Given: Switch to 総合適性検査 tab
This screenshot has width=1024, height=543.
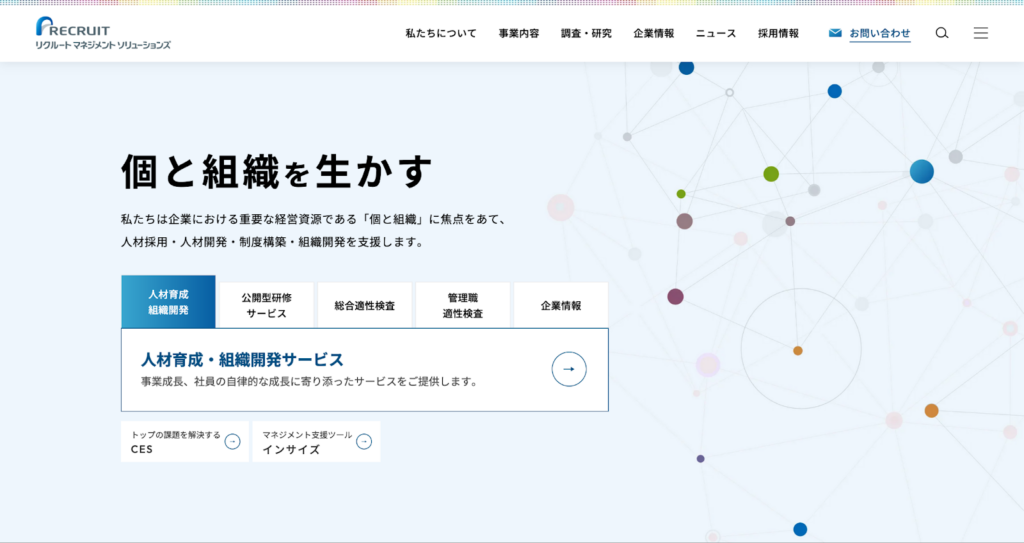Looking at the screenshot, I should pos(364,305).
